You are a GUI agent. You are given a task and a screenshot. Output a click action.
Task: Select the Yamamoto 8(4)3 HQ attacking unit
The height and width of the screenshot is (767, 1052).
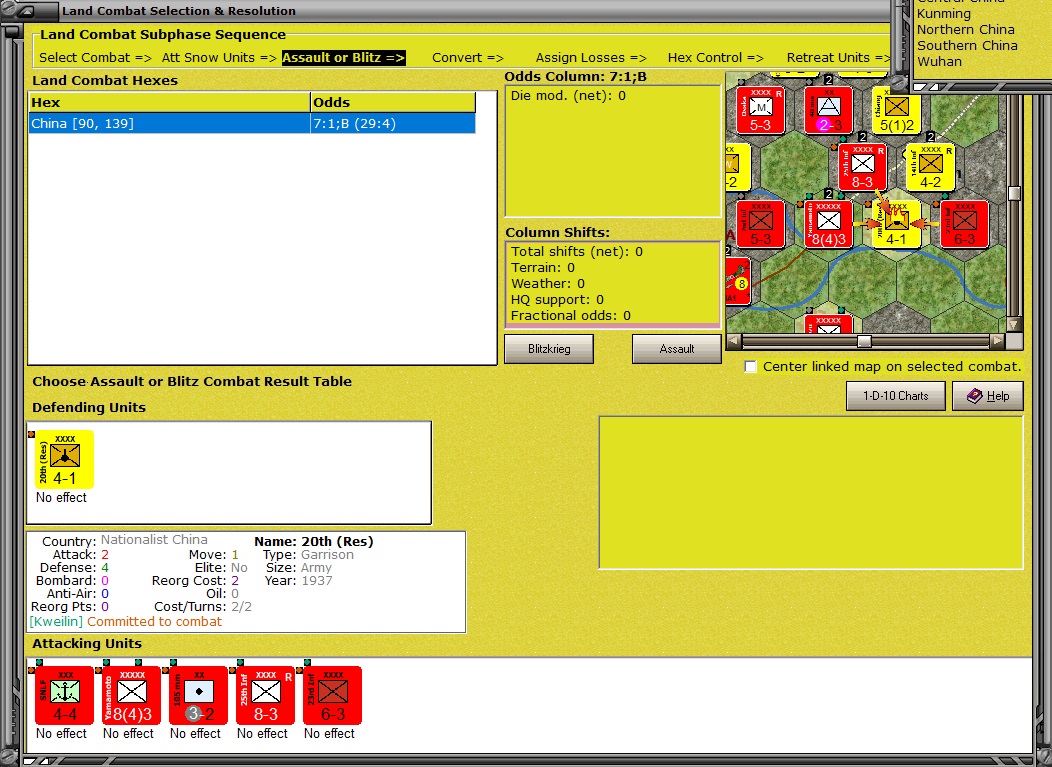coord(132,695)
